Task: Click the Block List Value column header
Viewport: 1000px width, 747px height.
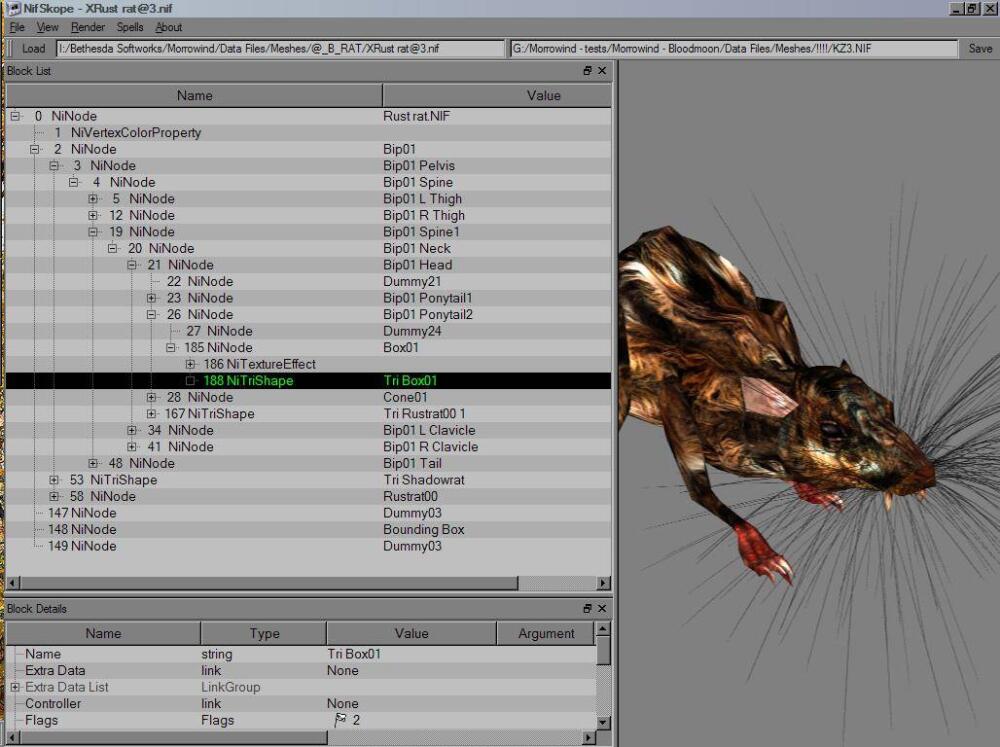Action: (x=497, y=96)
